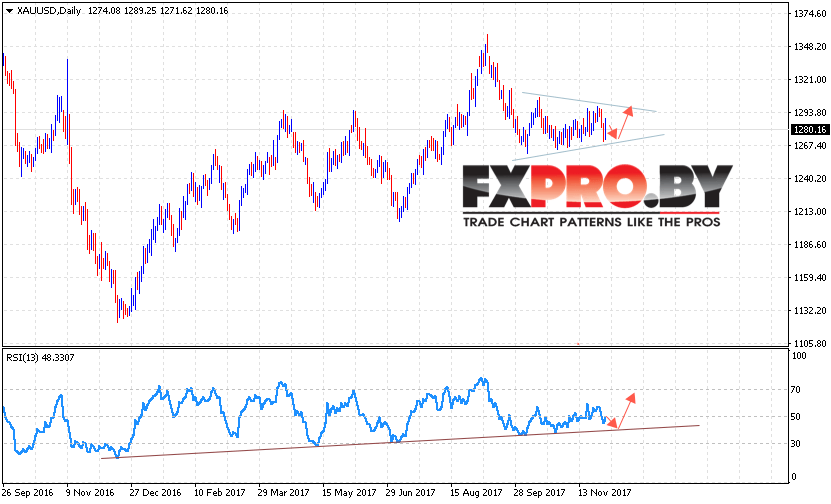This screenshot has height=504, width=831.
Task: Select the upper triangle trendline on price chart
Action: pos(589,102)
